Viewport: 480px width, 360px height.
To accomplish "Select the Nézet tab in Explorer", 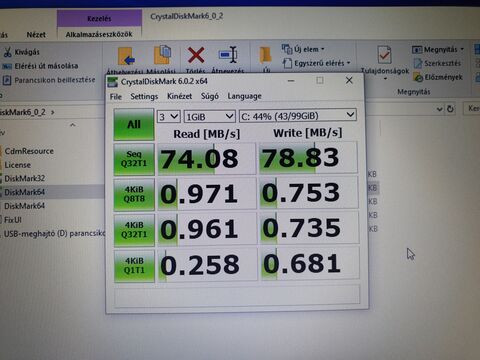I will [36, 35].
